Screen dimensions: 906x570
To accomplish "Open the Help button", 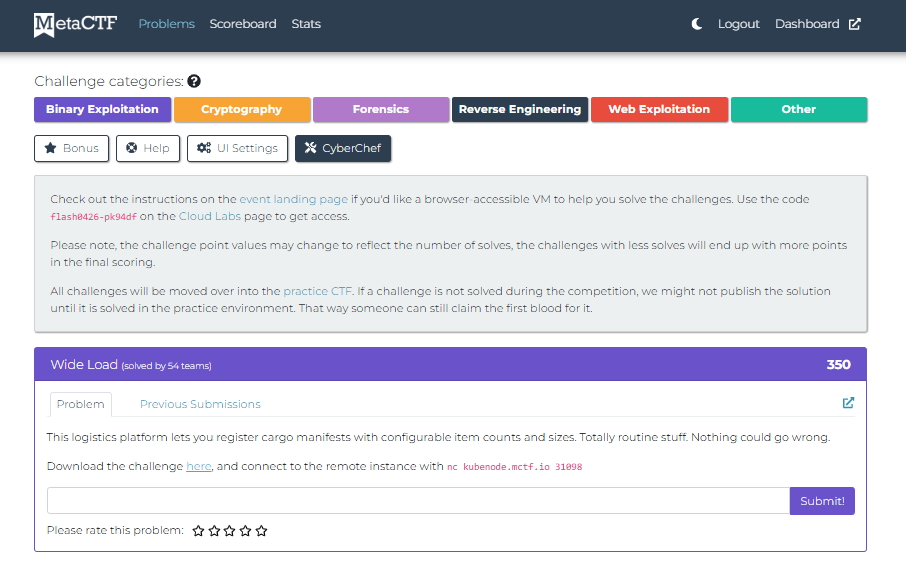I will pos(148,149).
